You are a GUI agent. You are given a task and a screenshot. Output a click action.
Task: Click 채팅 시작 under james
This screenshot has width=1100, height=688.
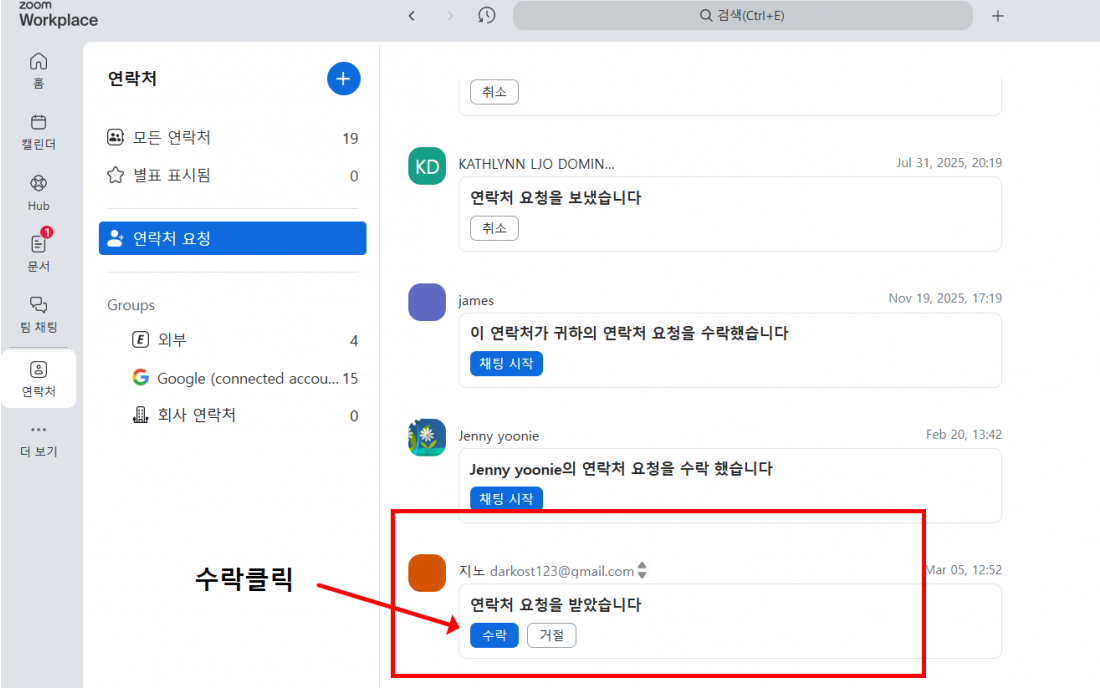[506, 363]
